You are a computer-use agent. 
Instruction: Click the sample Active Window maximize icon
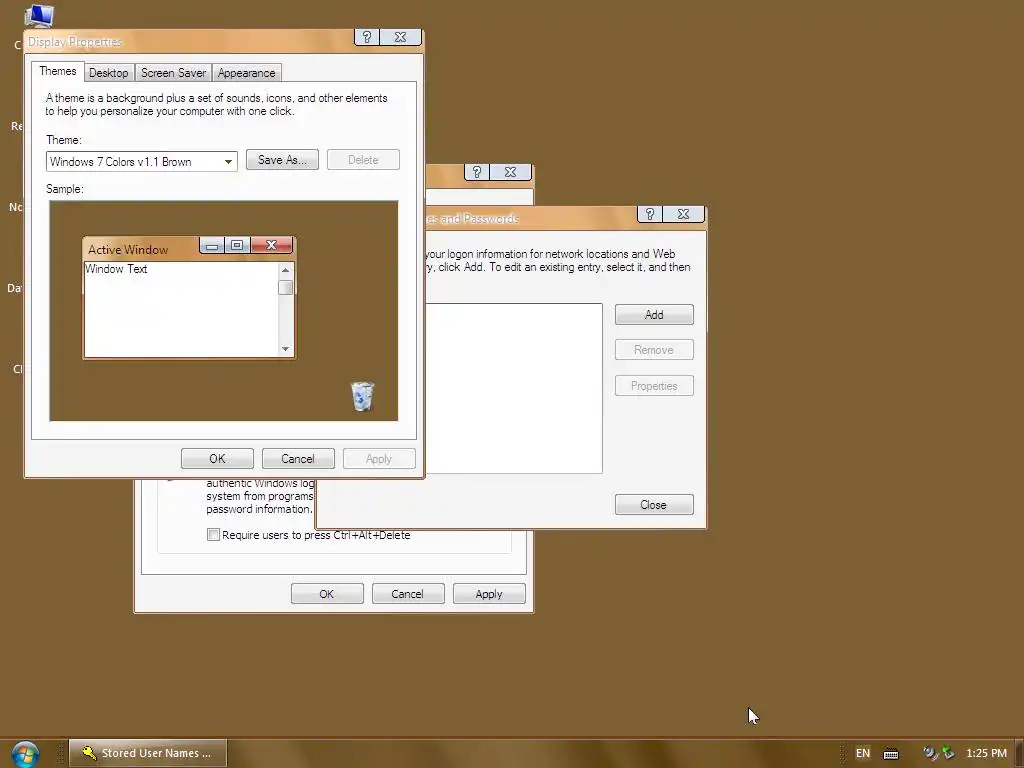[237, 245]
